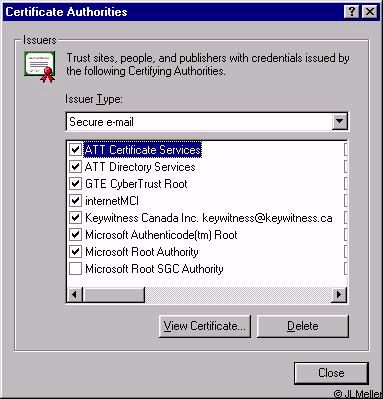Click the View Certificate... button
The image size is (383, 399).
(205, 326)
